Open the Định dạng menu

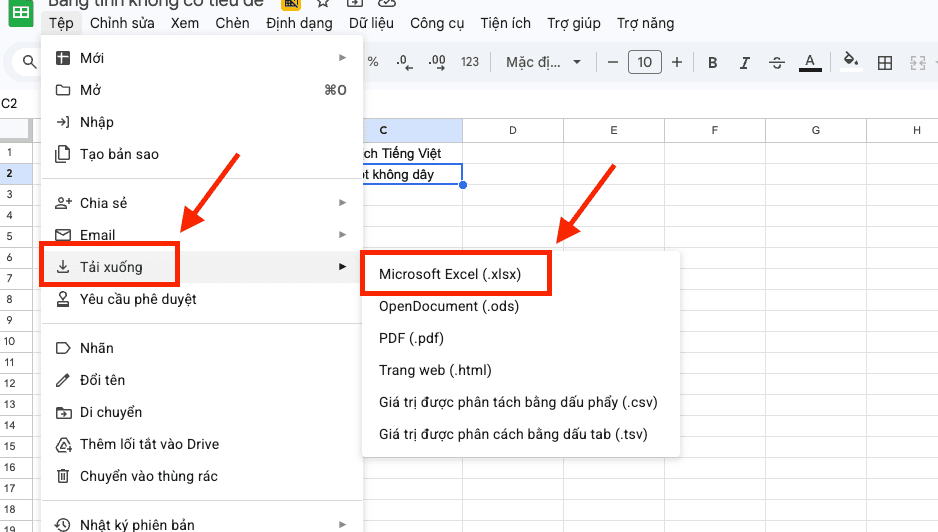tap(299, 23)
